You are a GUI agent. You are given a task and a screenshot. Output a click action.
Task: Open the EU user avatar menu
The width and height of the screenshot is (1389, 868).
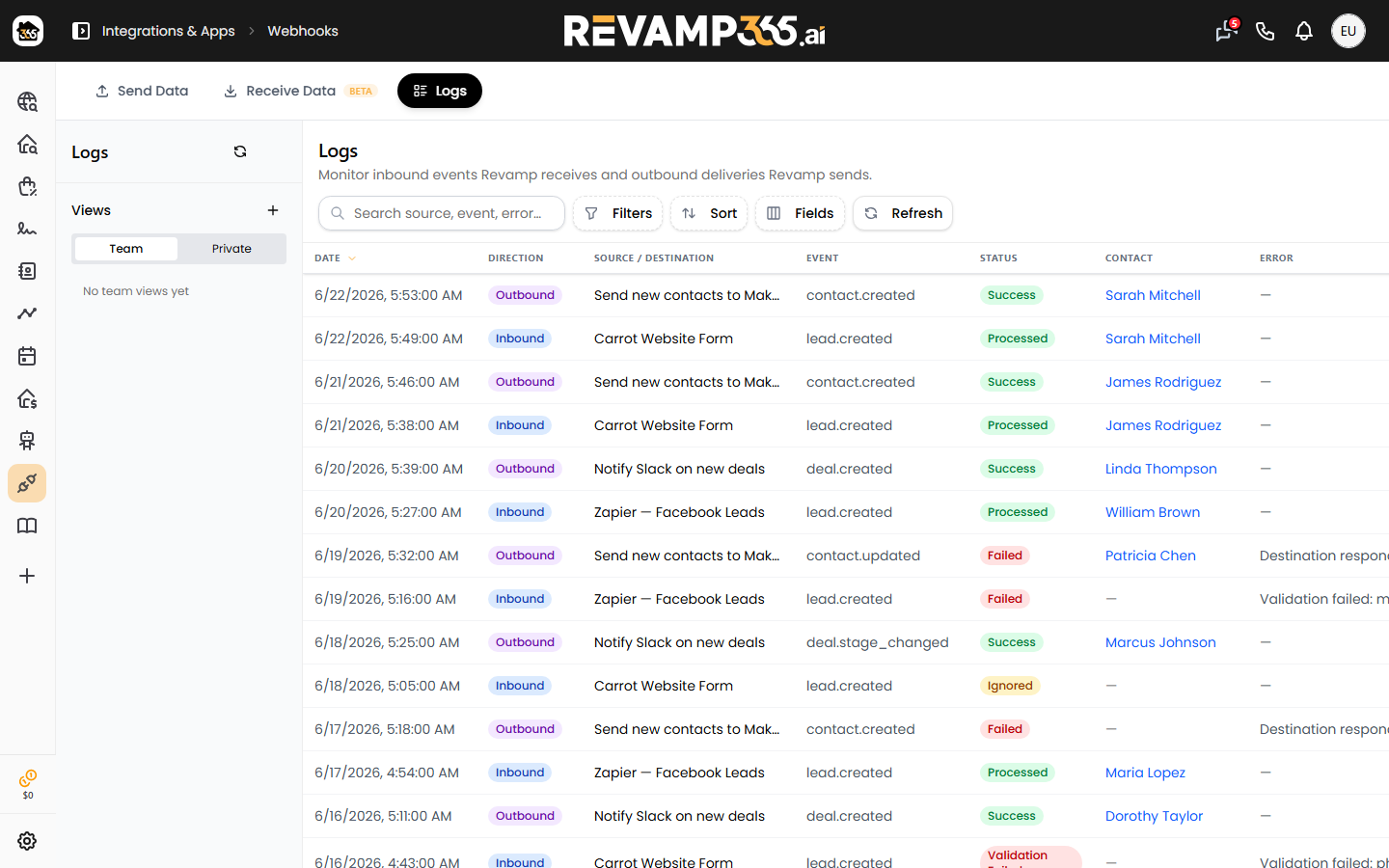(1348, 31)
